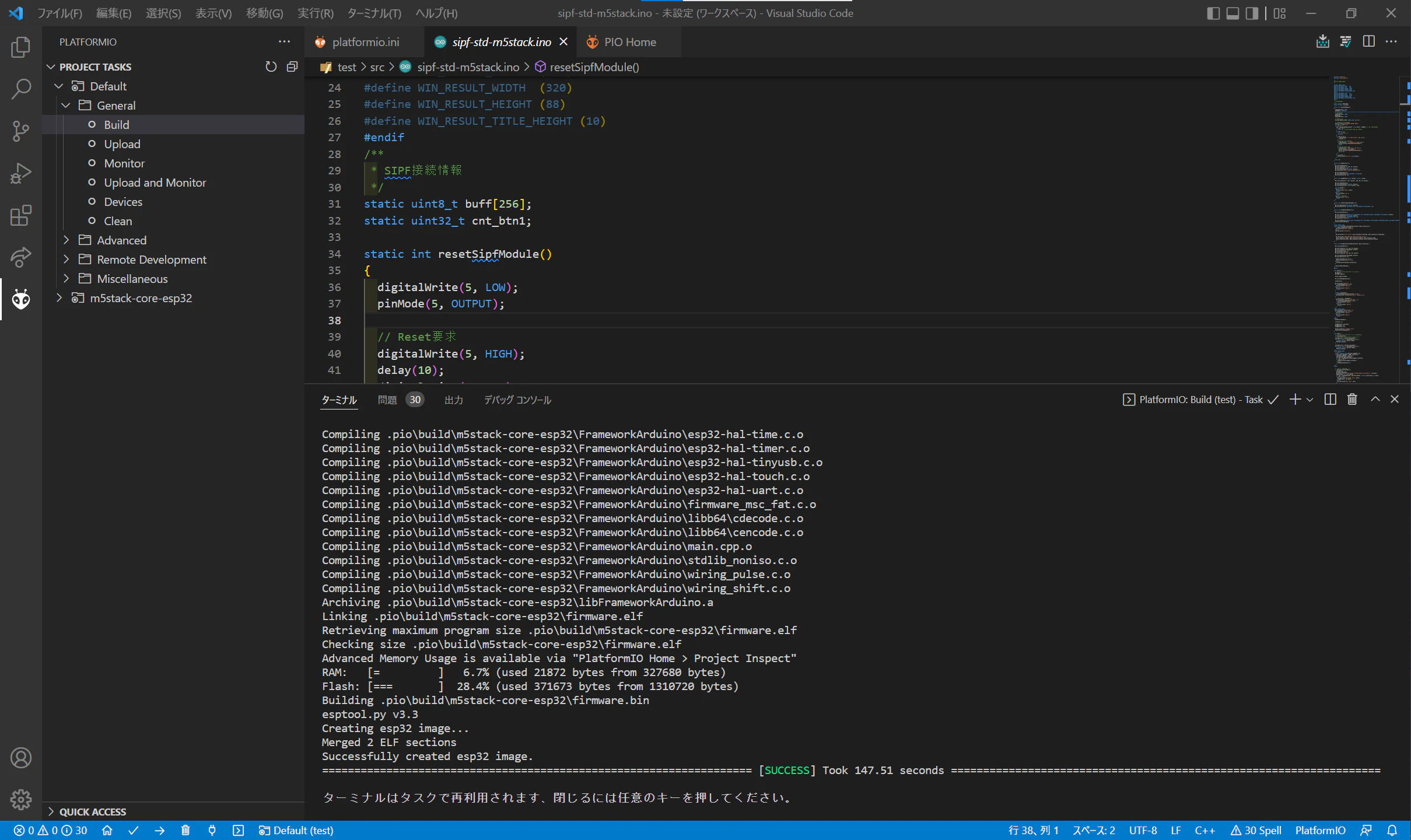
Task: Open the Run and Debug view
Action: point(21,173)
